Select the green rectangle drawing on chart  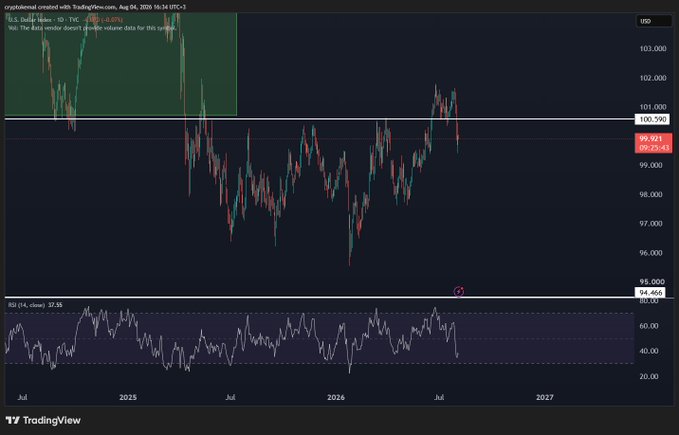[x=121, y=64]
